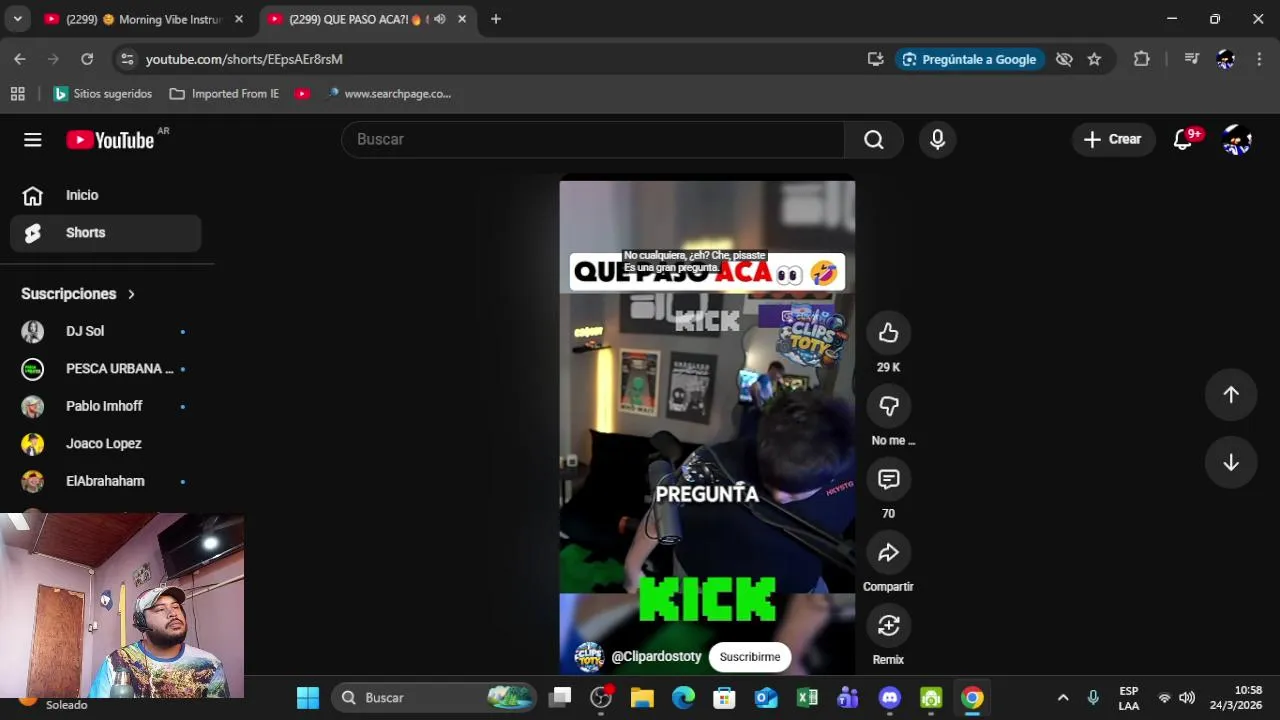Open Discord from the taskbar
This screenshot has width=1280, height=720.
coord(890,698)
